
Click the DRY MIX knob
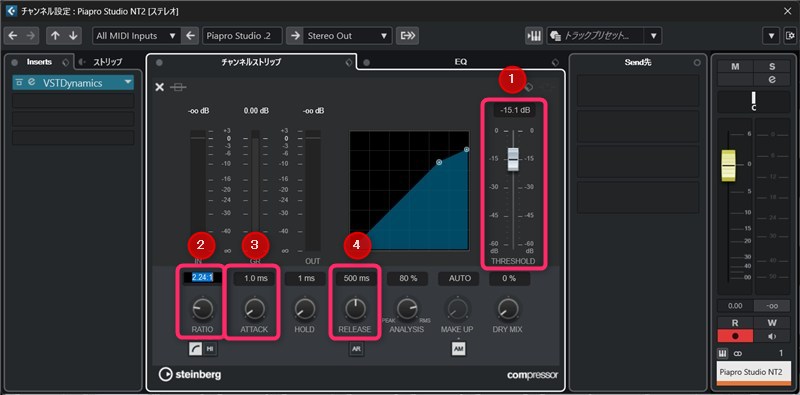pos(508,309)
